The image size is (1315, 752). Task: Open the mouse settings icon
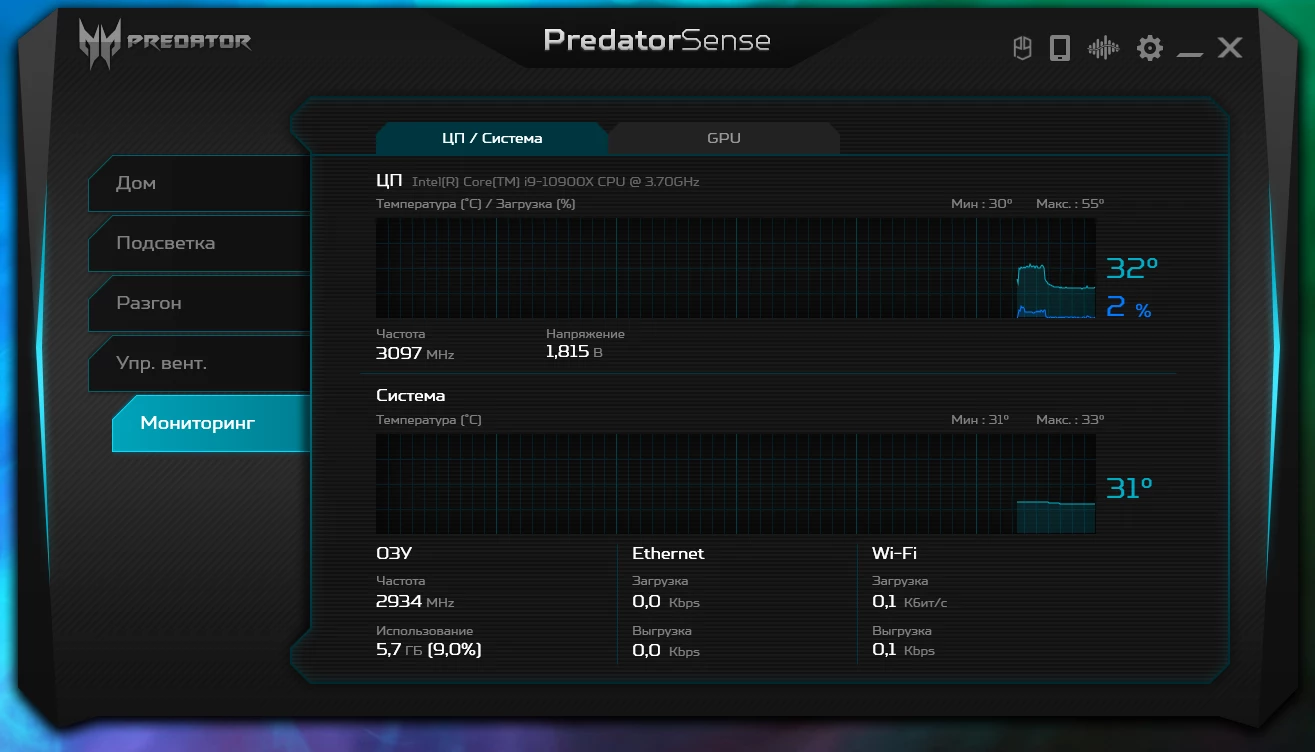pyautogui.click(x=1022, y=48)
